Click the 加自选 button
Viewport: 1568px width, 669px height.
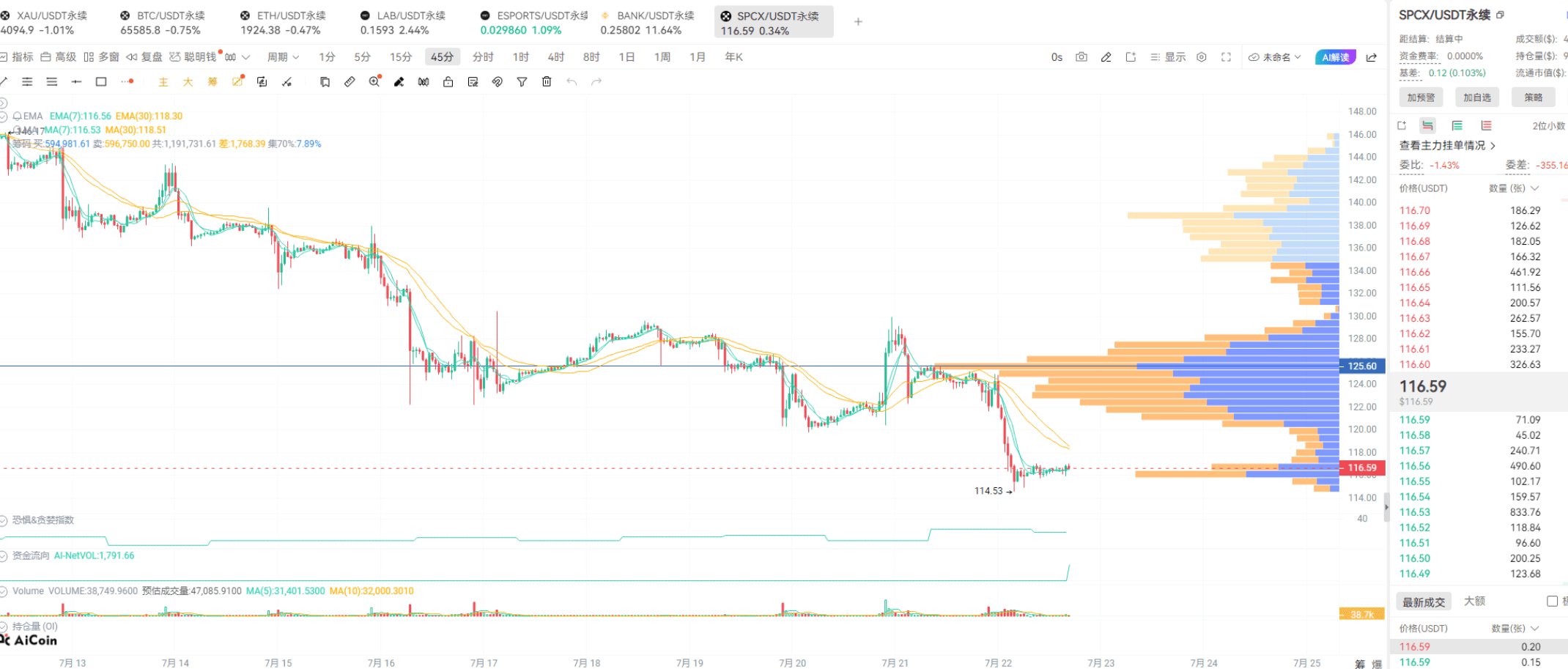pos(1477,97)
